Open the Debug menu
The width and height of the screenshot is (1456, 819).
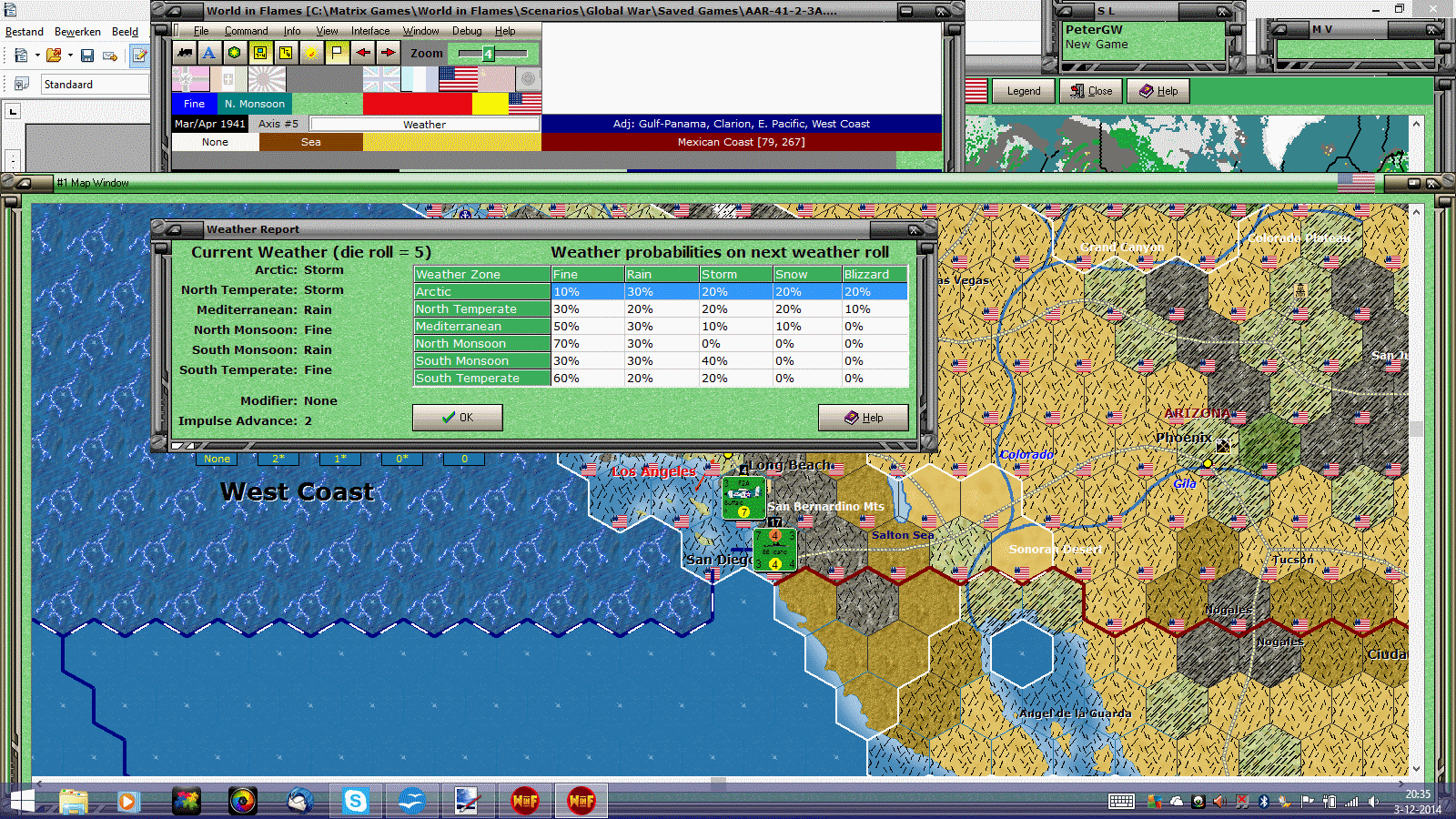click(467, 31)
